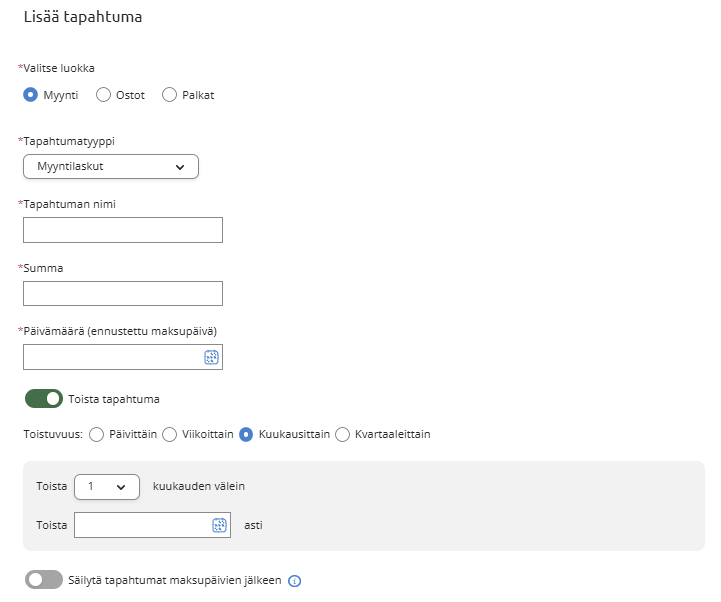
Task: Select the Myynti radio button
Action: [31, 95]
